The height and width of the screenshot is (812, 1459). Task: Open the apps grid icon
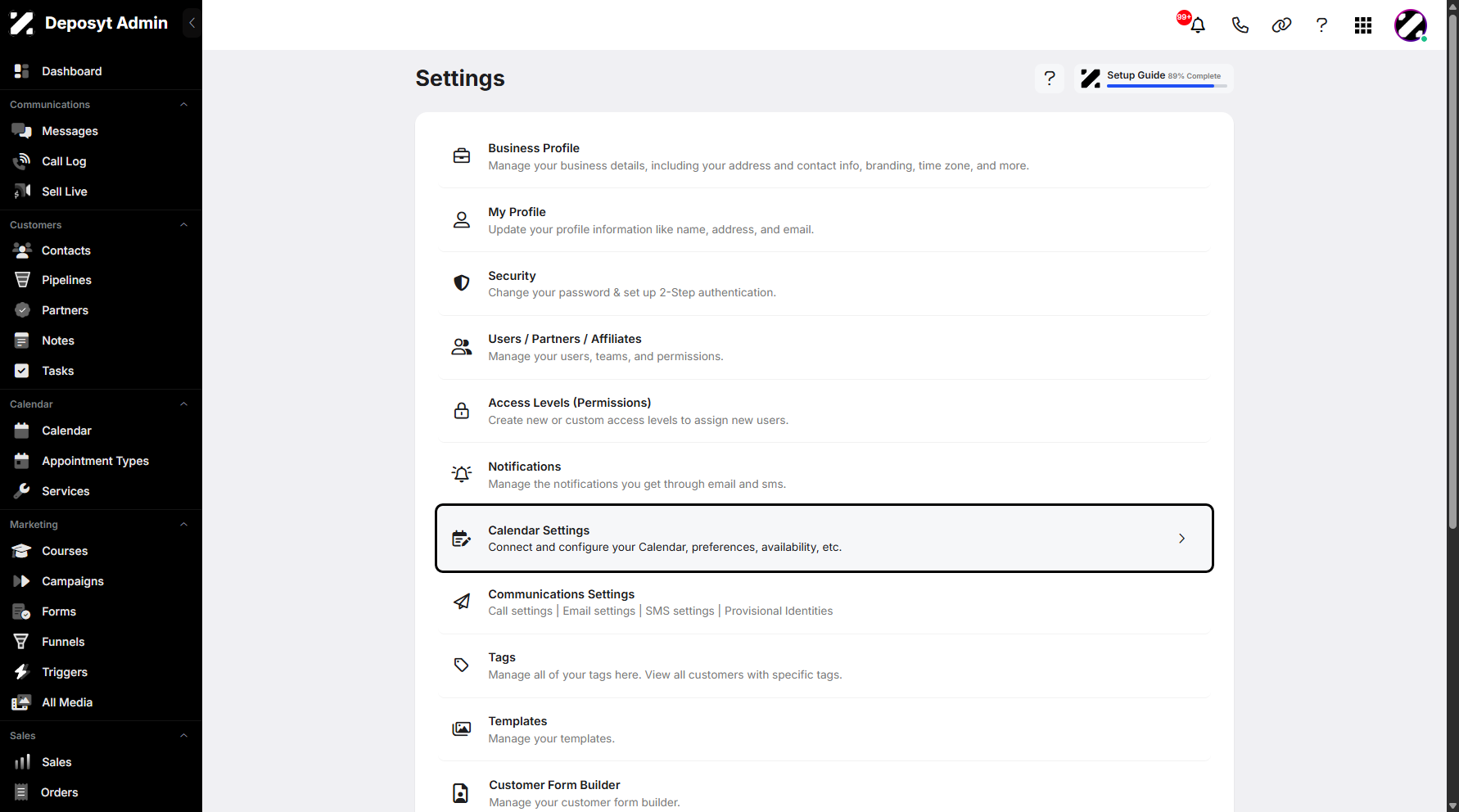point(1363,25)
